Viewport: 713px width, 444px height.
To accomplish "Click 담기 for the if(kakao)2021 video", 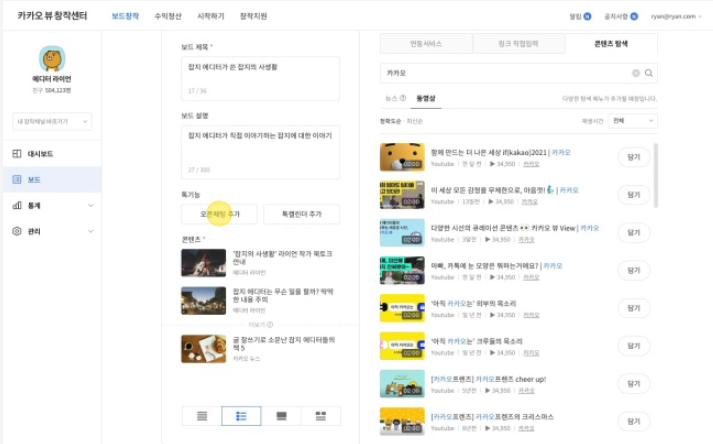I will click(634, 157).
